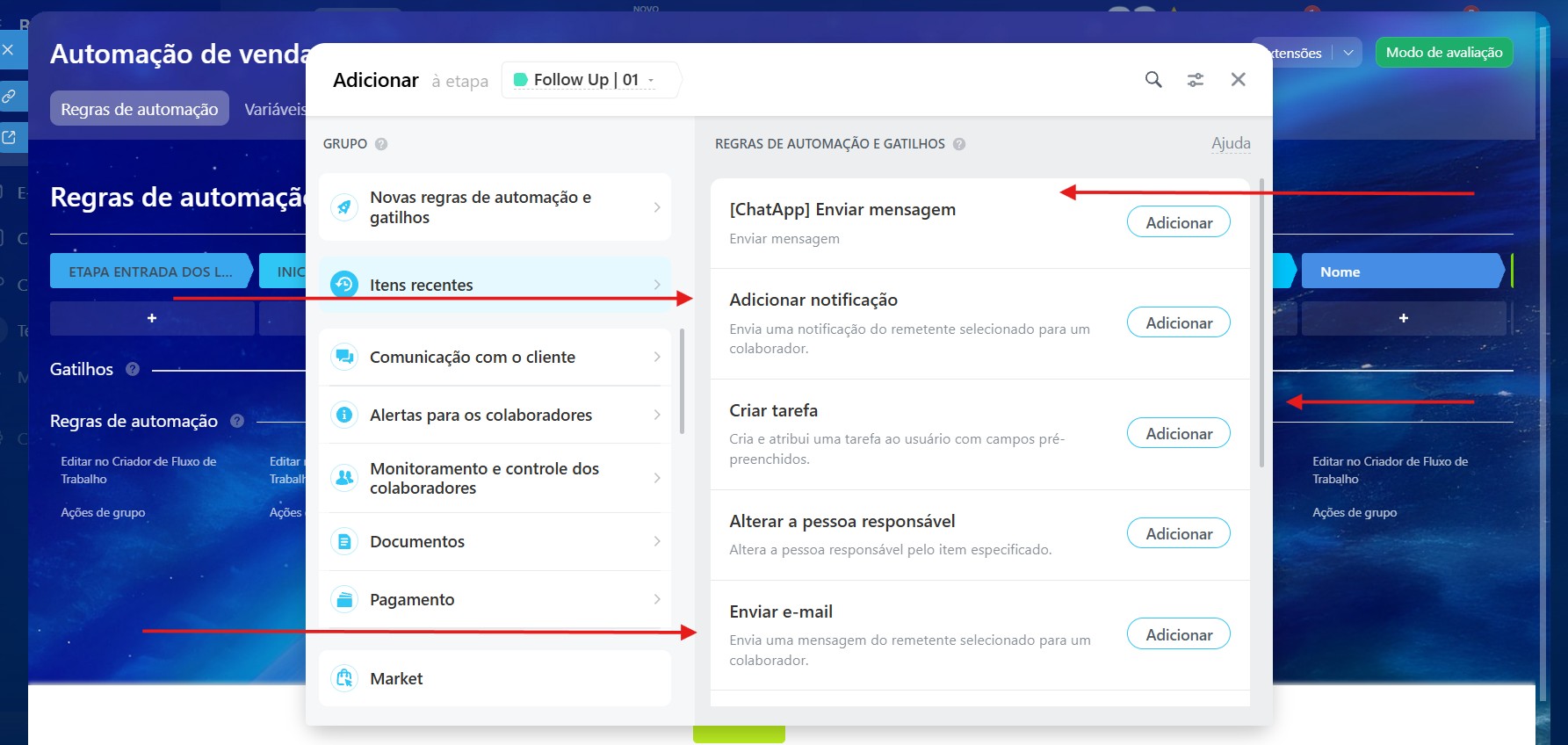Open Ações de grupo under first stage

click(103, 512)
